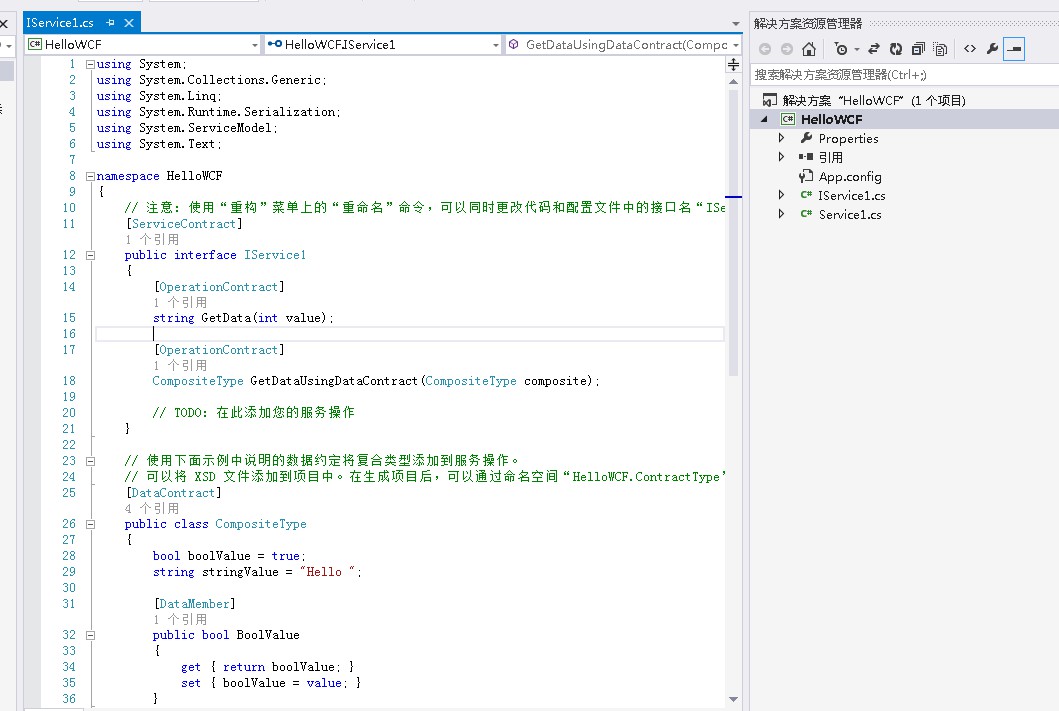Collapse the HelloWCF project tree arrow
This screenshot has width=1059, height=711.
[765, 120]
